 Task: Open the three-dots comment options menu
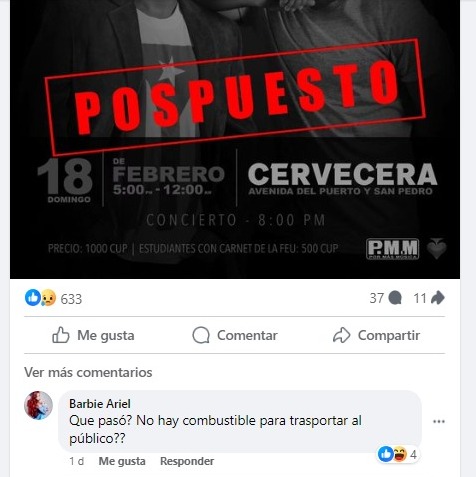click(x=439, y=422)
